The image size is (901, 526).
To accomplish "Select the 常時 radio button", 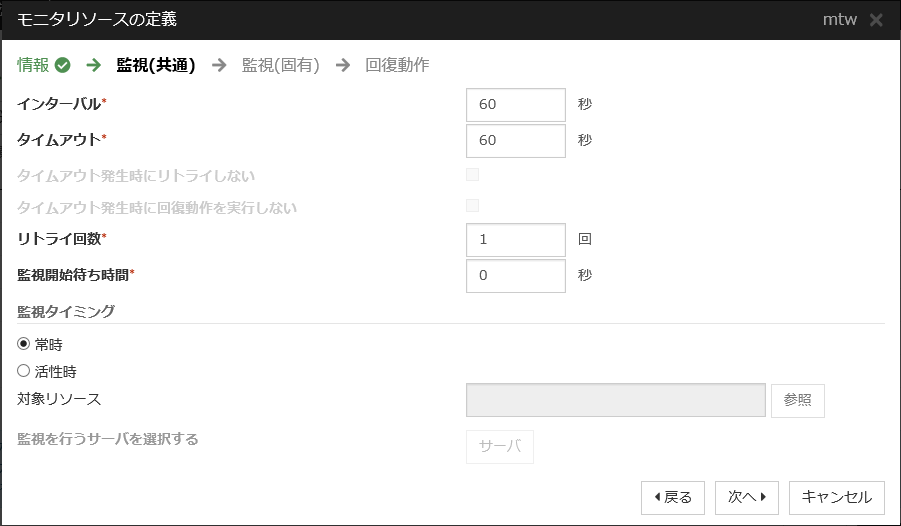I will [24, 344].
